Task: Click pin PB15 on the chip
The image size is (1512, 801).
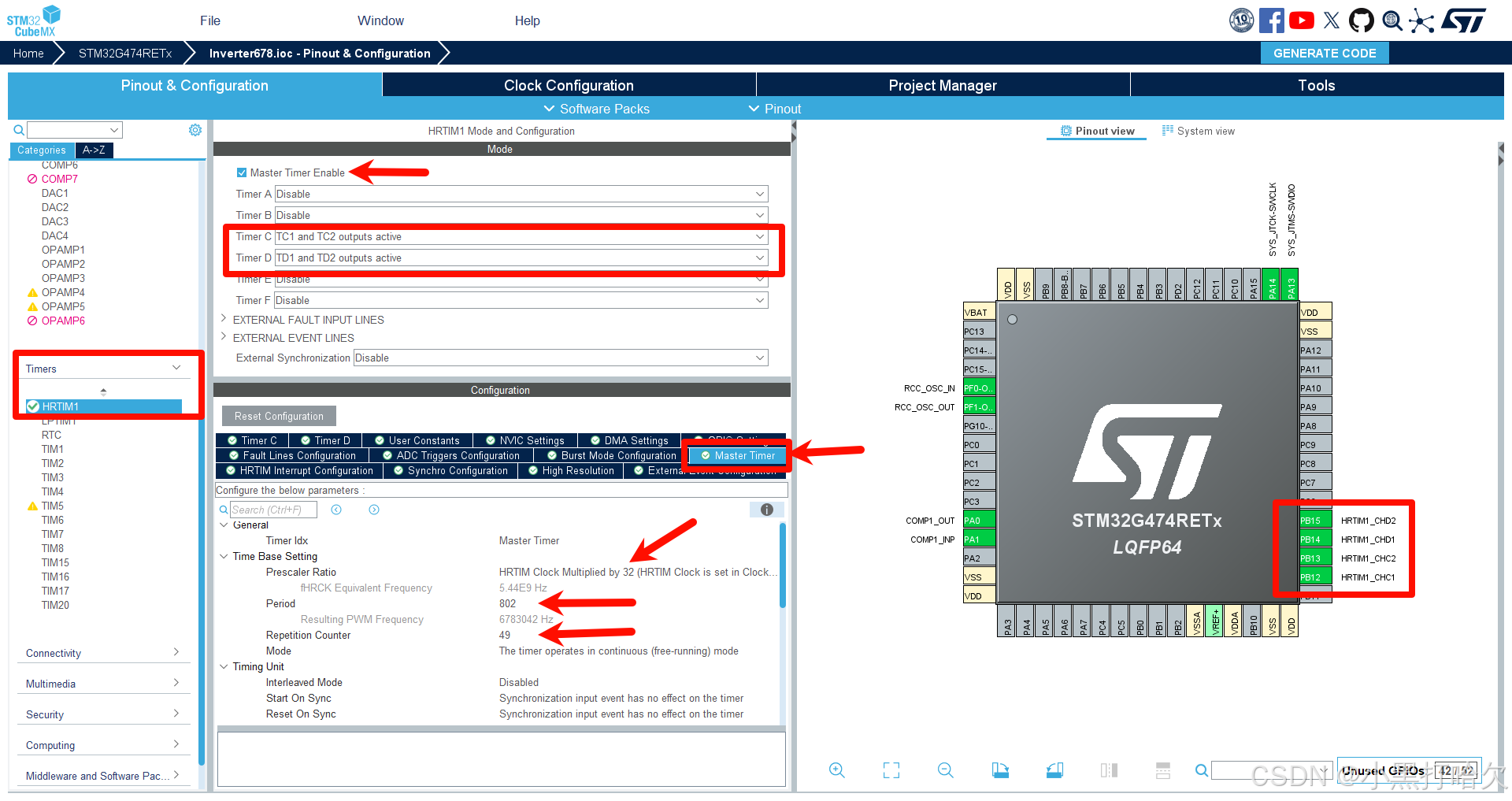Action: pos(1315,520)
